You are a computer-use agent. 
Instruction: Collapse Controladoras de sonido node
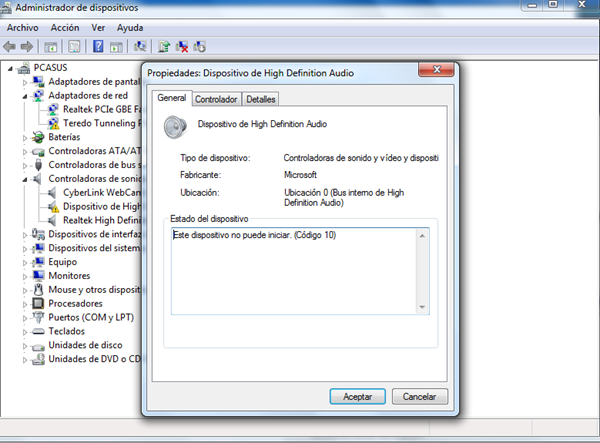(25, 179)
